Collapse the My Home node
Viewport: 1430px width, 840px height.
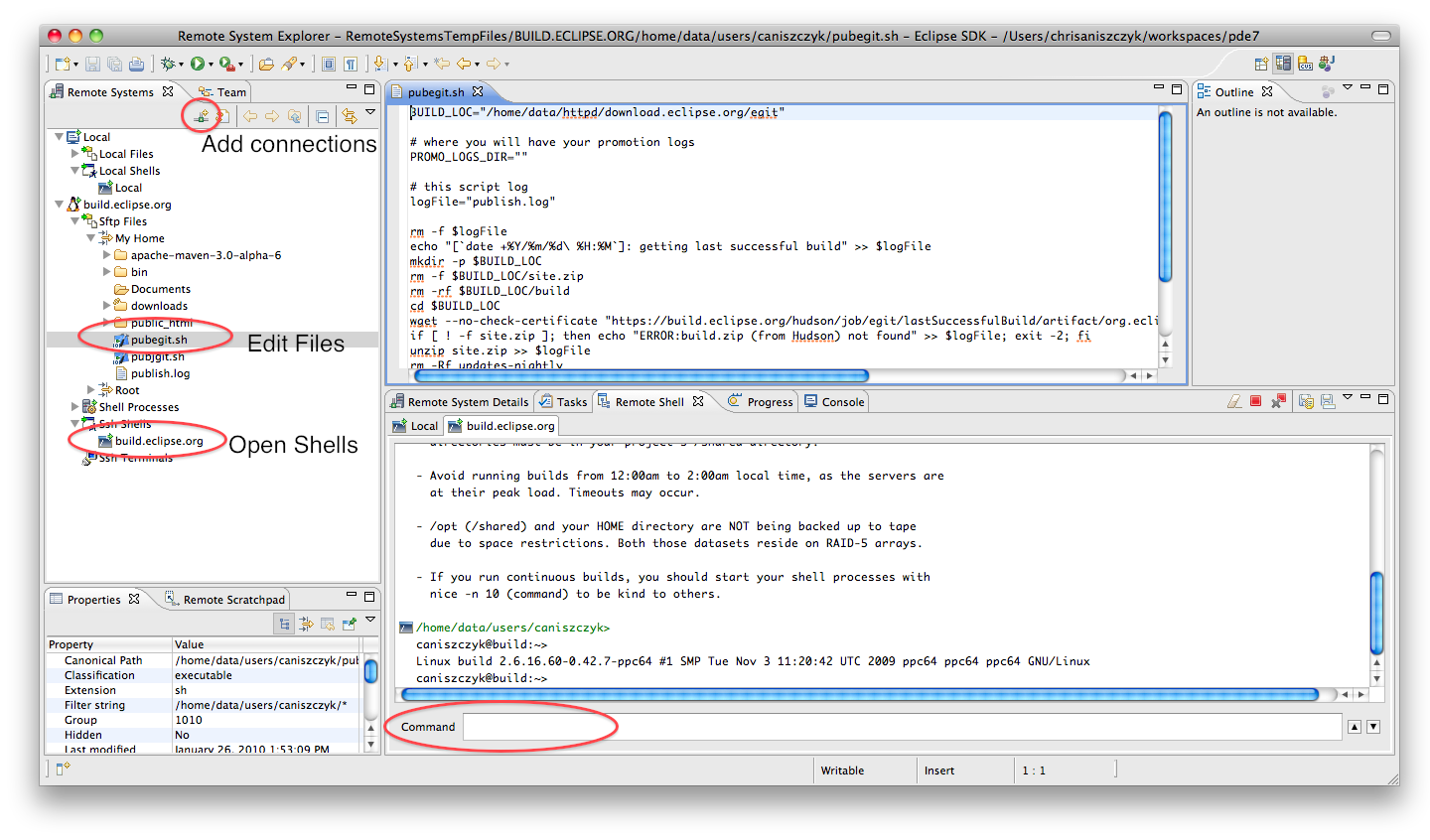91,238
